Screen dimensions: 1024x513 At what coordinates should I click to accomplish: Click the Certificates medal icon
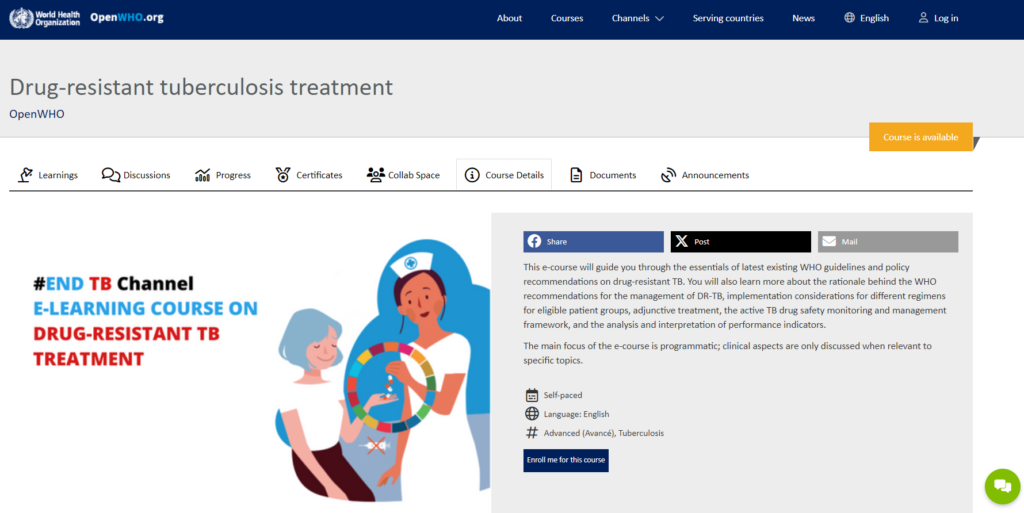(x=283, y=174)
